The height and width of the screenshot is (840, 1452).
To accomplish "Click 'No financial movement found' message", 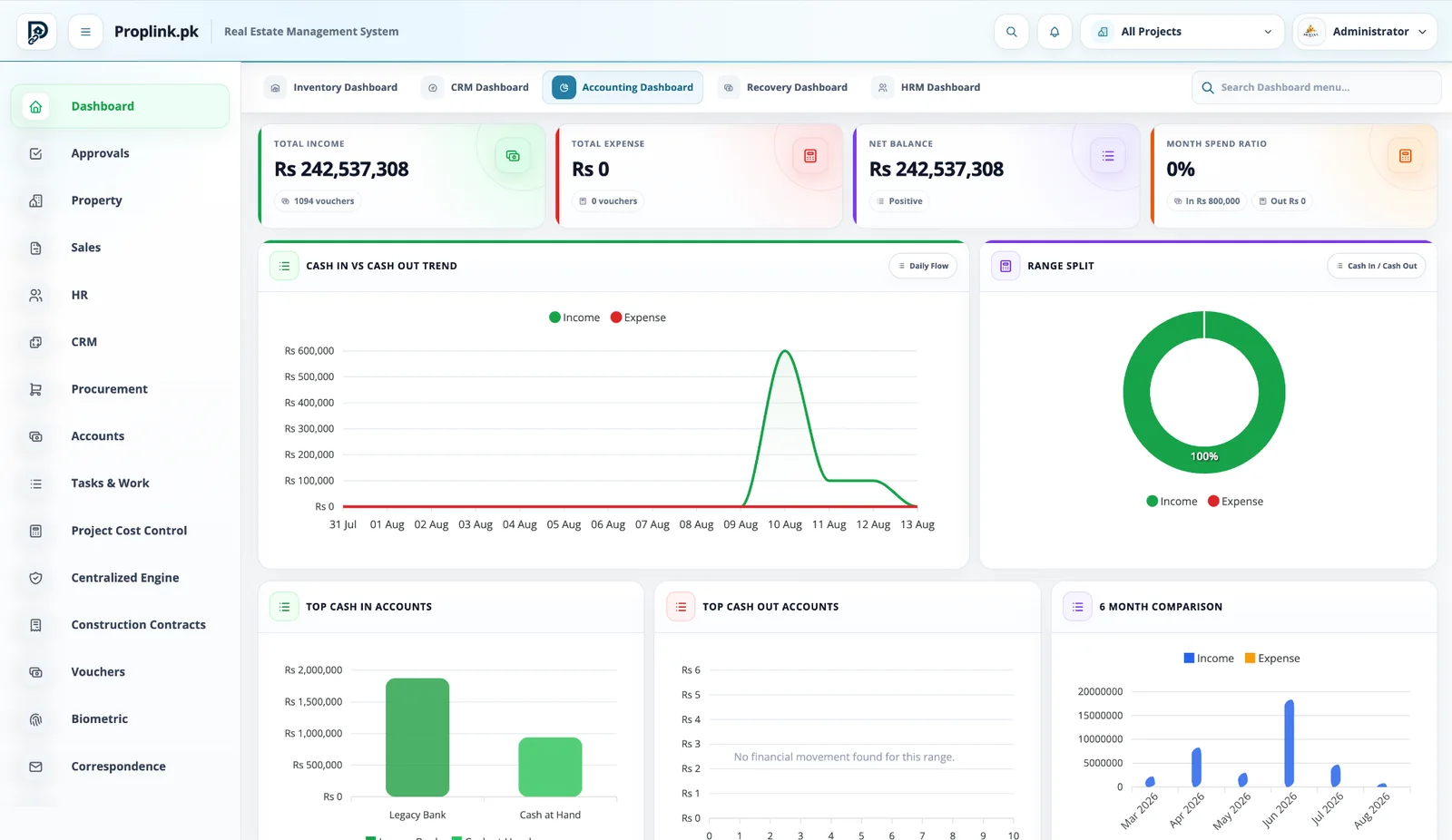I will point(844,757).
